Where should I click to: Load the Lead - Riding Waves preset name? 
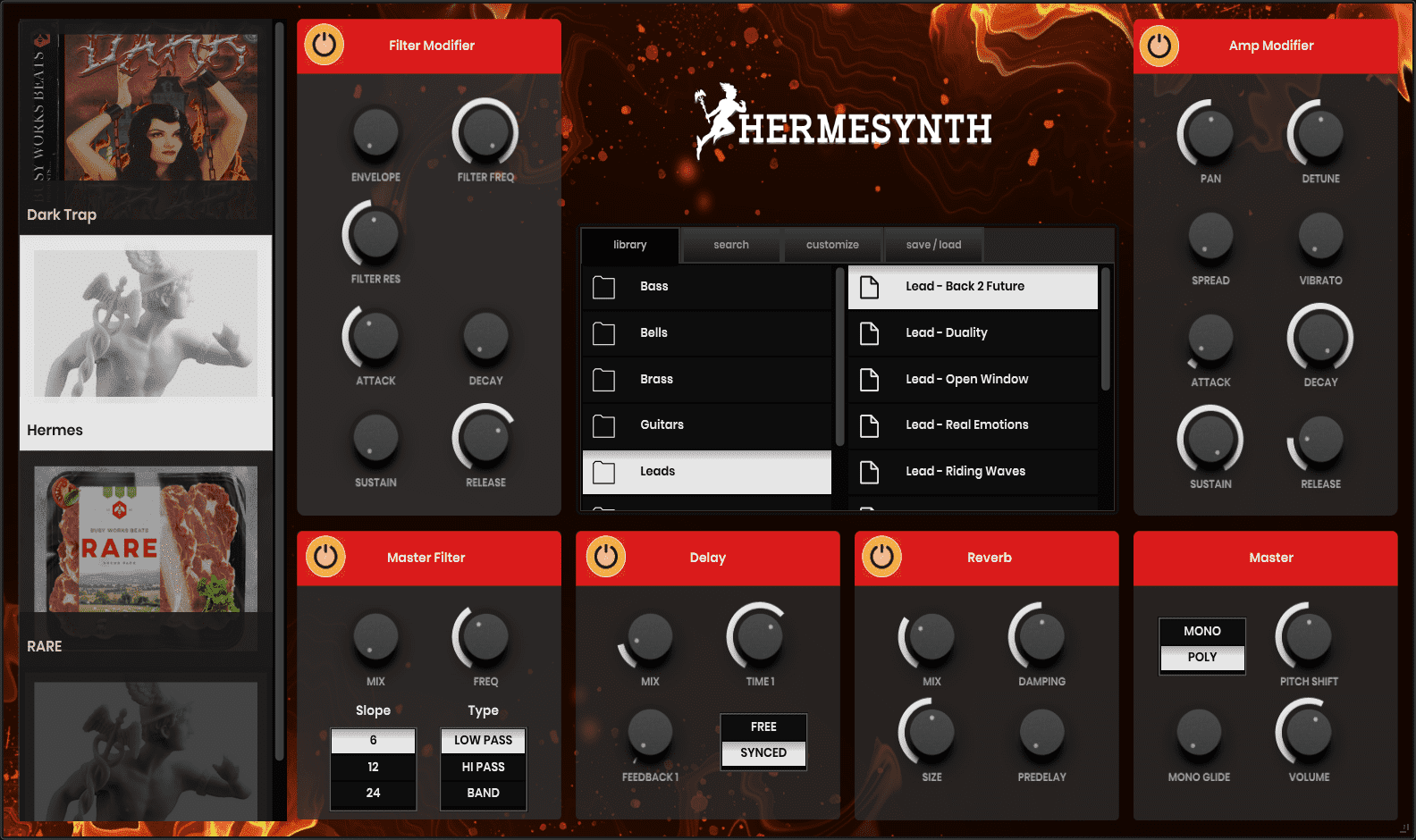pos(965,471)
